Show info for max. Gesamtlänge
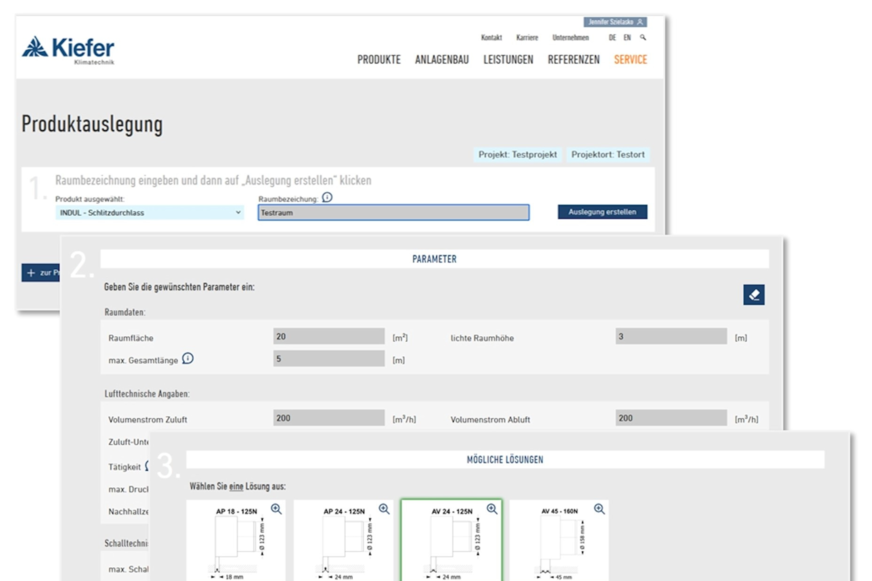Screen dimensions: 872x581 click(x=188, y=359)
